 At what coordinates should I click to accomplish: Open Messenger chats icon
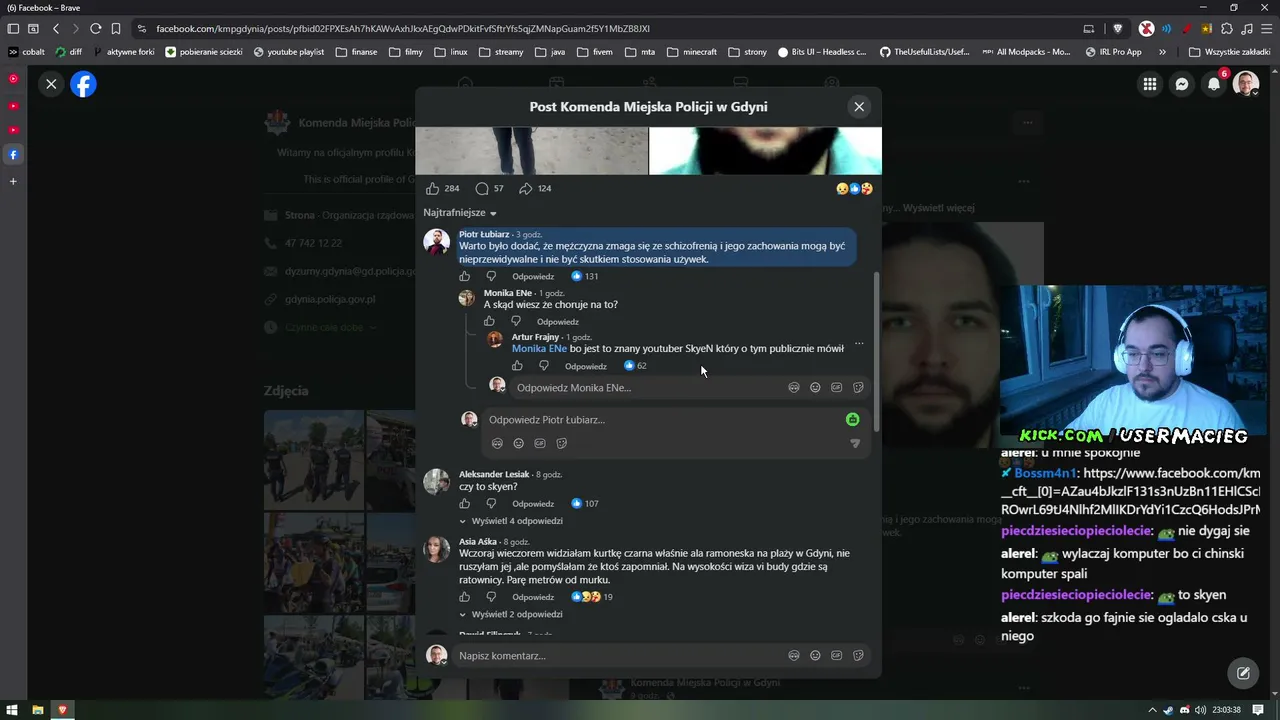pyautogui.click(x=1182, y=85)
